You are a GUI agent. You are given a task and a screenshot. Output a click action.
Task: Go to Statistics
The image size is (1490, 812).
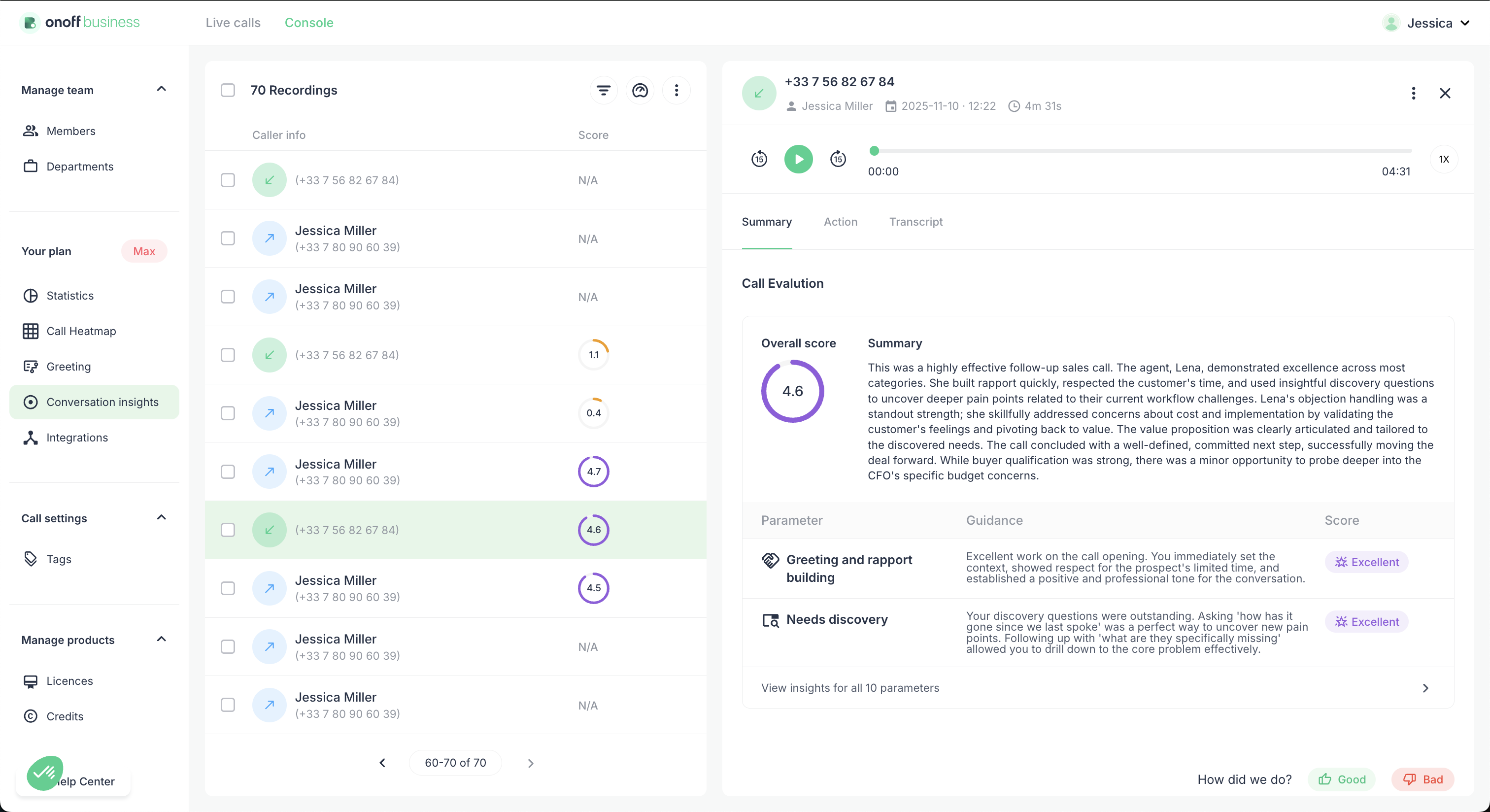point(94,296)
